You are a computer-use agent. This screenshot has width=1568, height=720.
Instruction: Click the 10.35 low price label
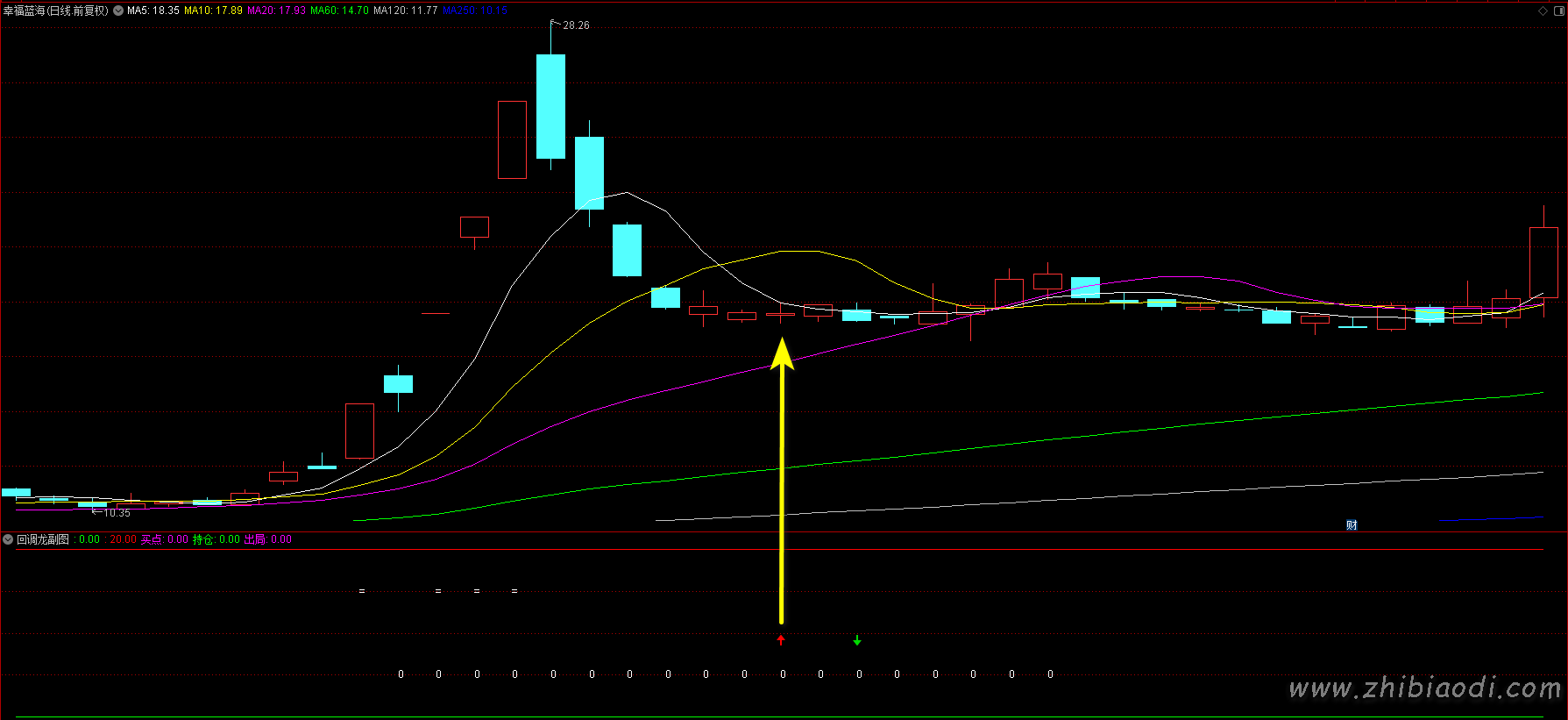click(117, 513)
